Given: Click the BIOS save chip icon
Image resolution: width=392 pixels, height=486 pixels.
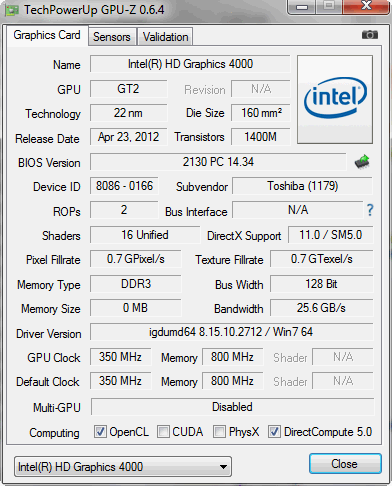Looking at the screenshot, I should (362, 162).
